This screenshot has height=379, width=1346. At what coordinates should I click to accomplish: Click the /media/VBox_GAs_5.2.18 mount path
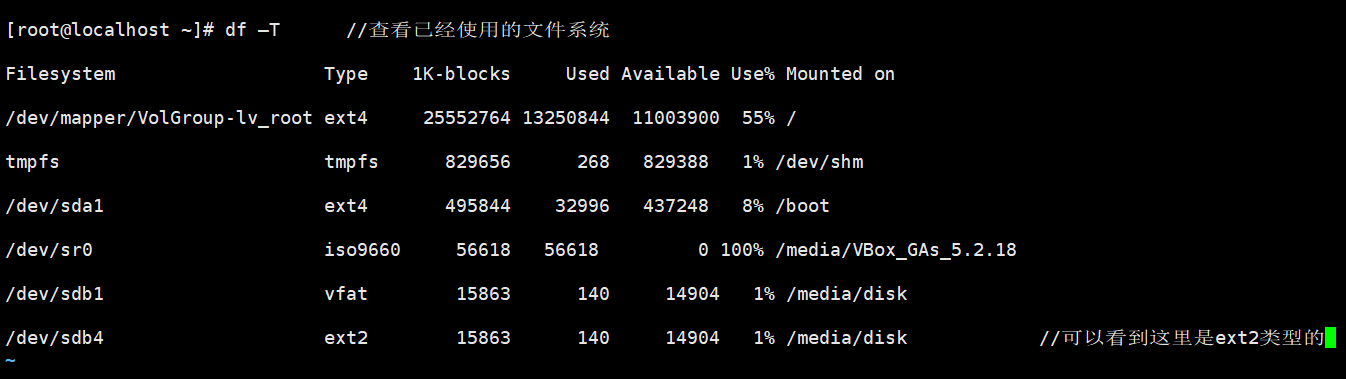click(896, 250)
